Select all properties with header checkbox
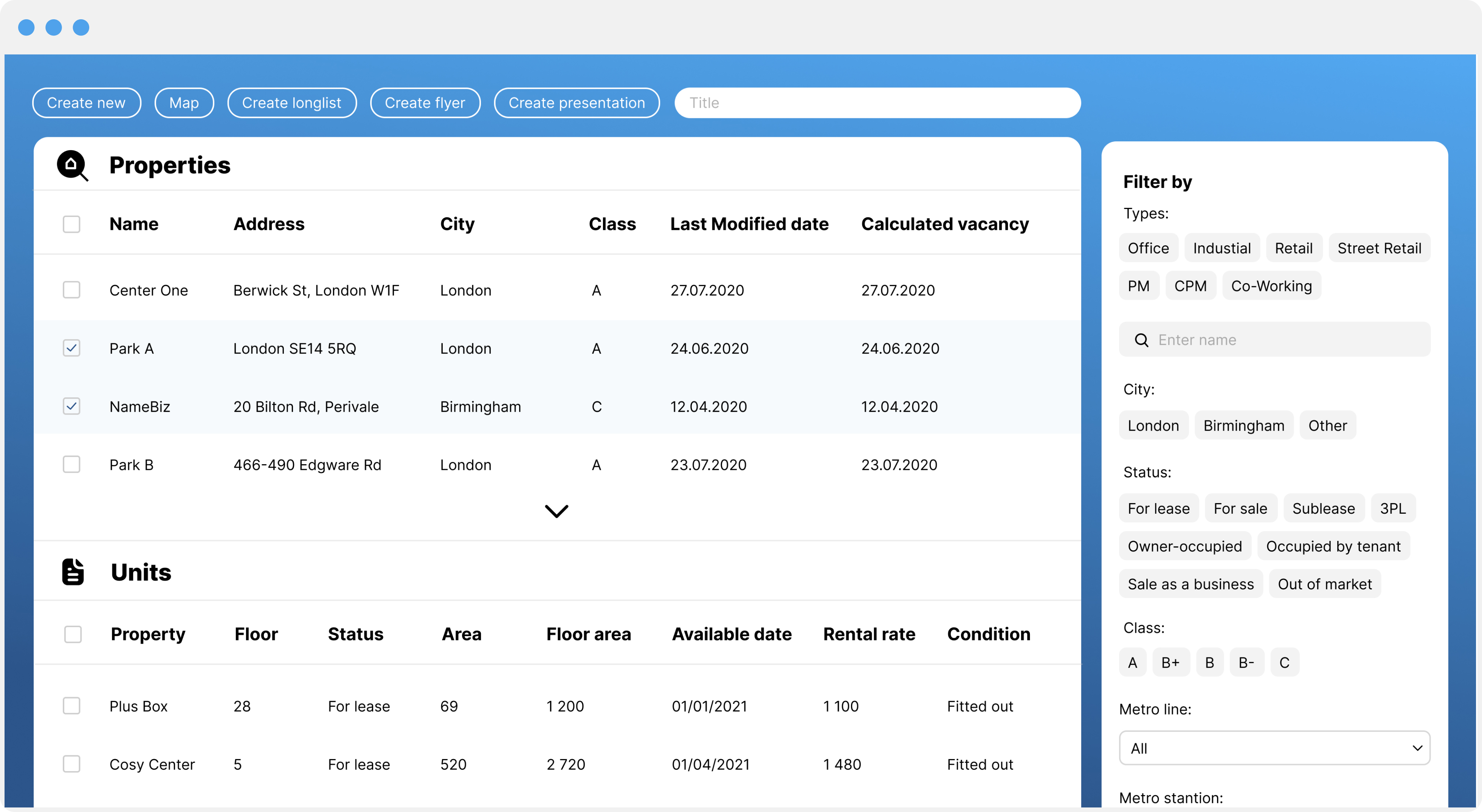Image resolution: width=1482 pixels, height=812 pixels. 71,224
